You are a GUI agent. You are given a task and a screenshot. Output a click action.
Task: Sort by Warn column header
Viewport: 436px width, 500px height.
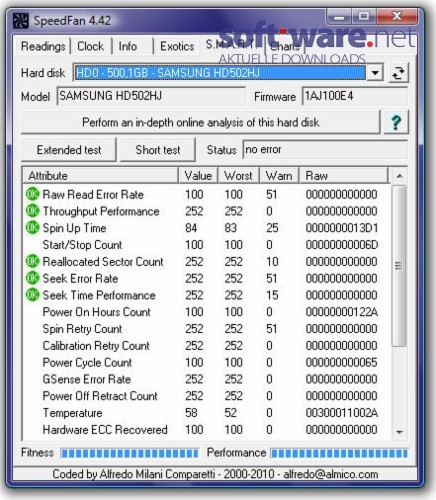point(279,176)
